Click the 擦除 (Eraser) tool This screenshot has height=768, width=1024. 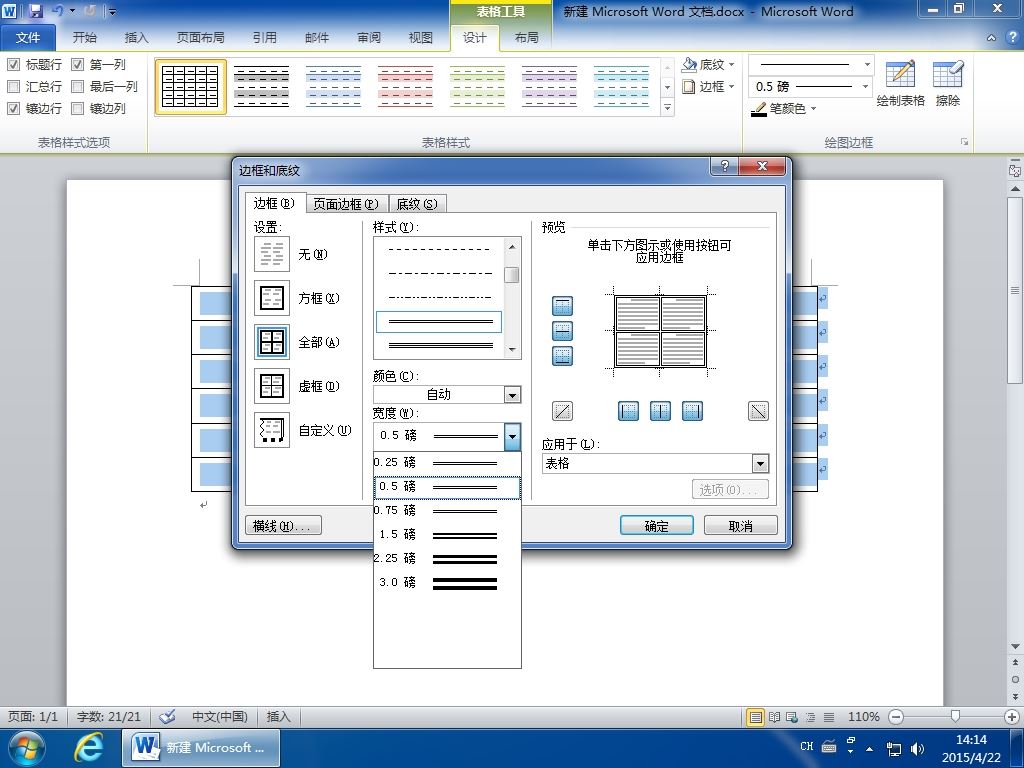(948, 84)
